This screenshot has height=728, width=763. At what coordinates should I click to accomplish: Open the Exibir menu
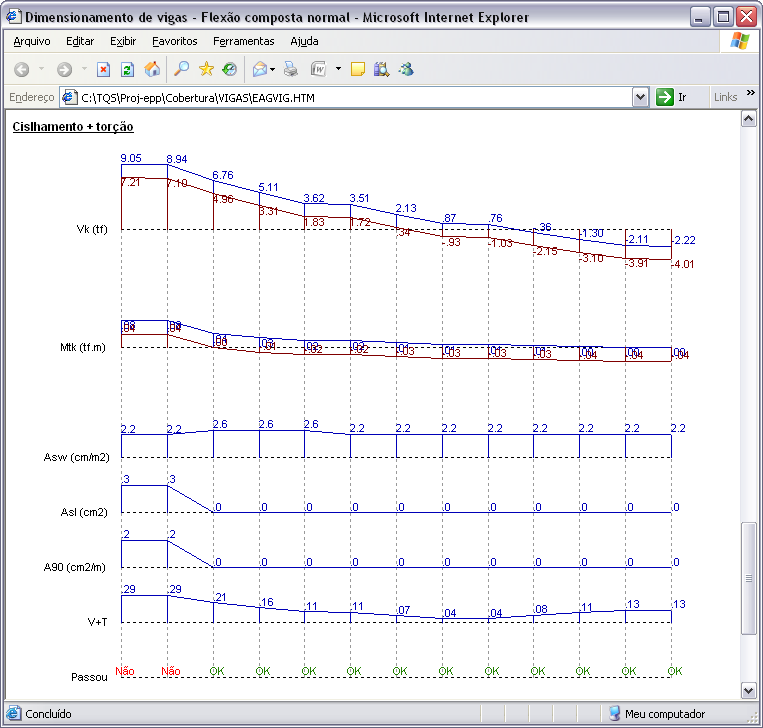pos(123,41)
